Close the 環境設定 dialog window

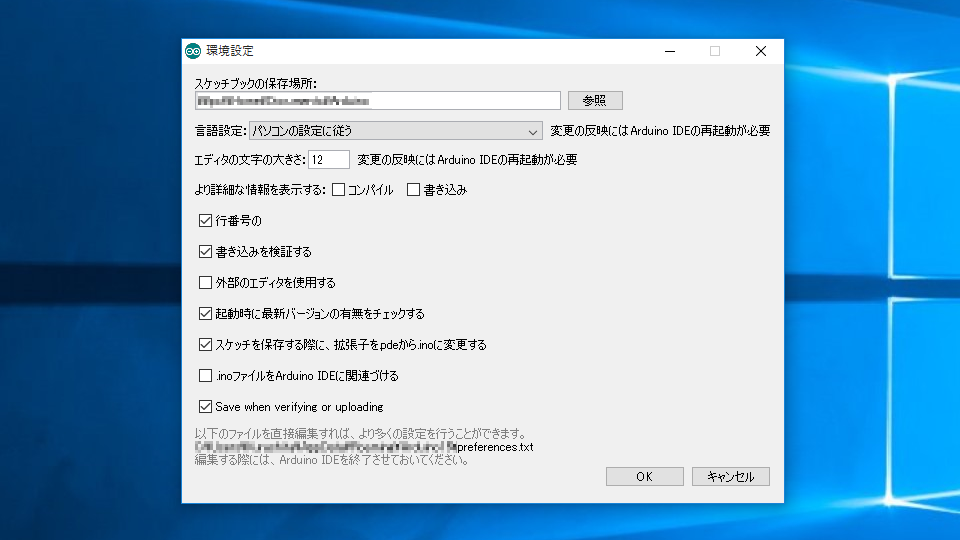pyautogui.click(x=760, y=51)
